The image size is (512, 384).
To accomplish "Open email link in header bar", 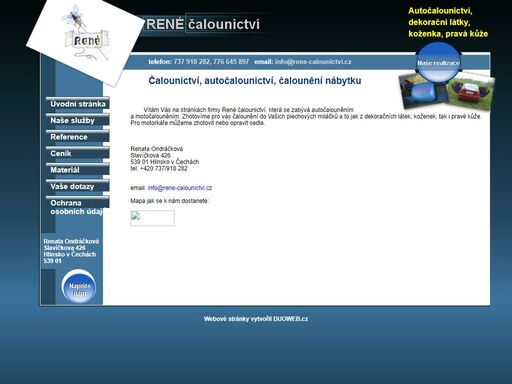I will [313, 62].
